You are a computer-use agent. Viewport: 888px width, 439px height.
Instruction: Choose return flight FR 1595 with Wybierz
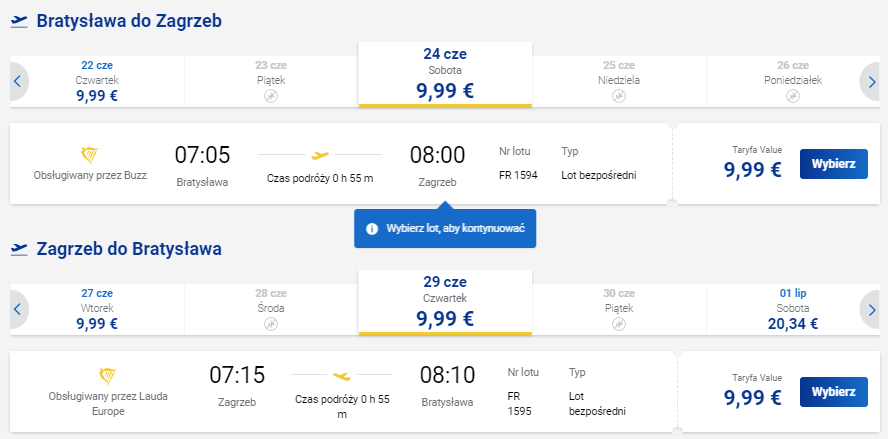click(834, 391)
